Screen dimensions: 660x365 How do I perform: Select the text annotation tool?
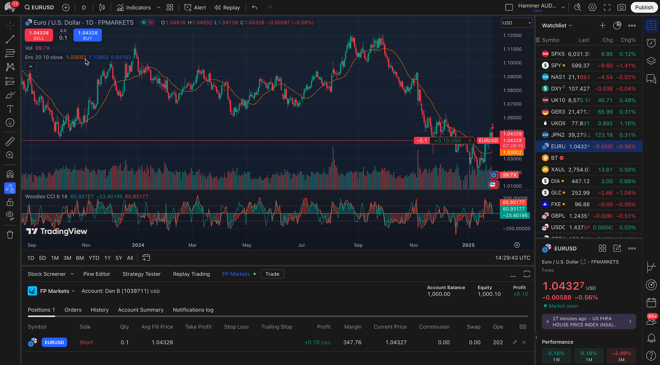[x=10, y=109]
